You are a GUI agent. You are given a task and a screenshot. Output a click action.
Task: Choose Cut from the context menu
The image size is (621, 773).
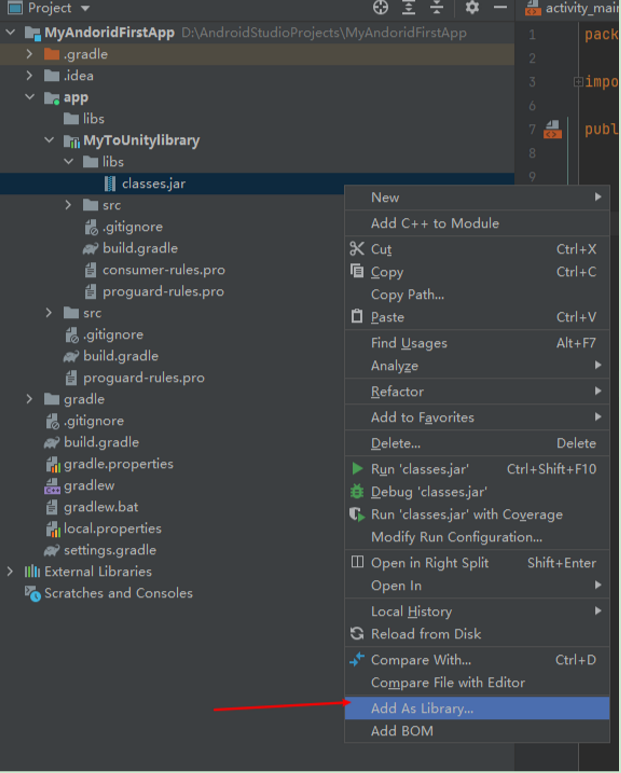pyautogui.click(x=477, y=249)
